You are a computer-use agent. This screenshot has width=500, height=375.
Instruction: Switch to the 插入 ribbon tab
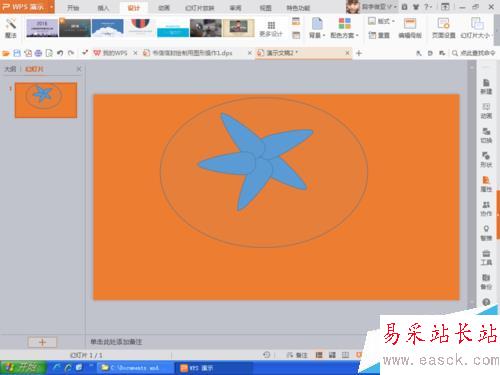[103, 8]
